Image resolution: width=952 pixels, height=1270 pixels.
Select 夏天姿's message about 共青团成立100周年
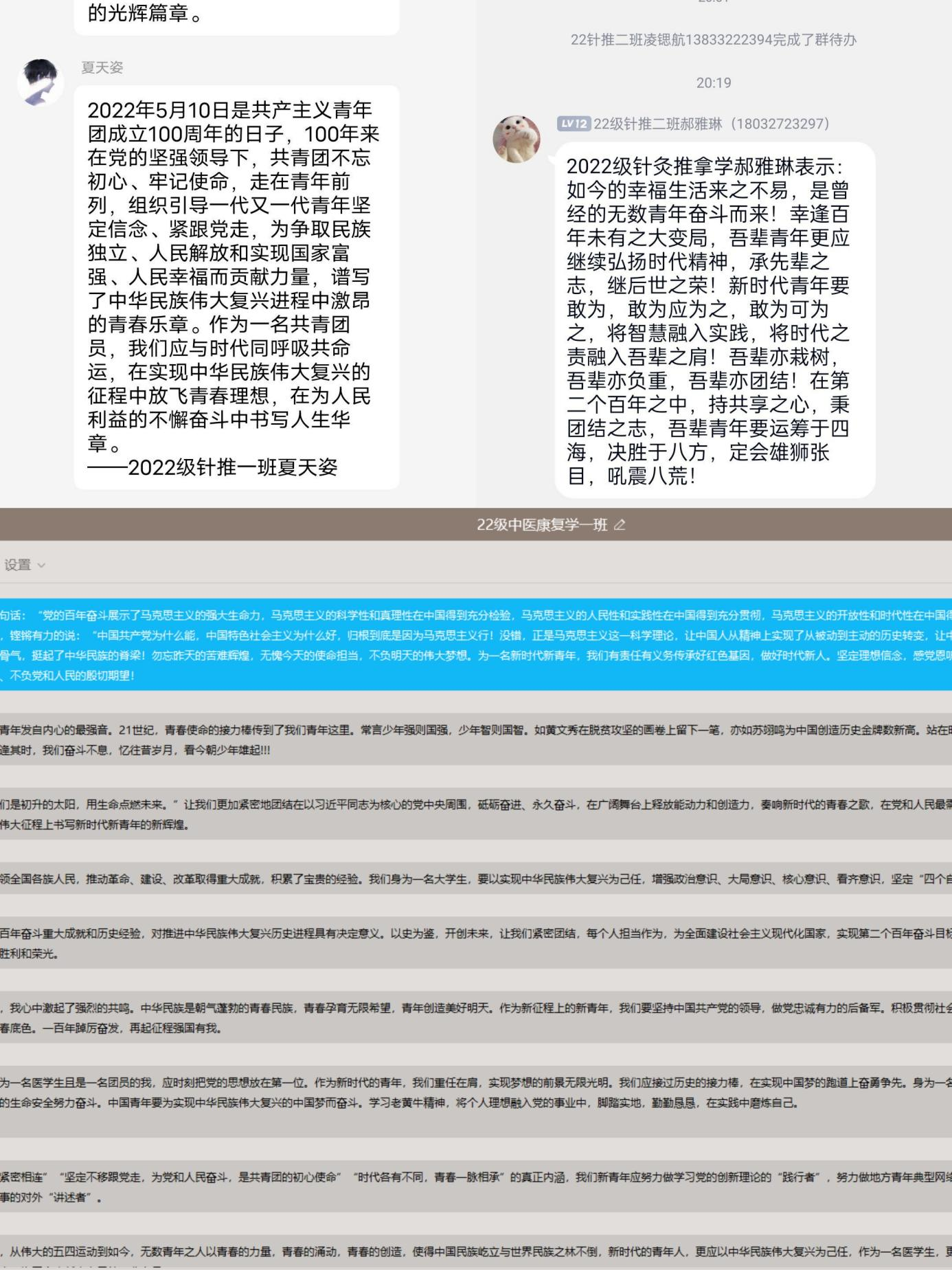pyautogui.click(x=236, y=287)
